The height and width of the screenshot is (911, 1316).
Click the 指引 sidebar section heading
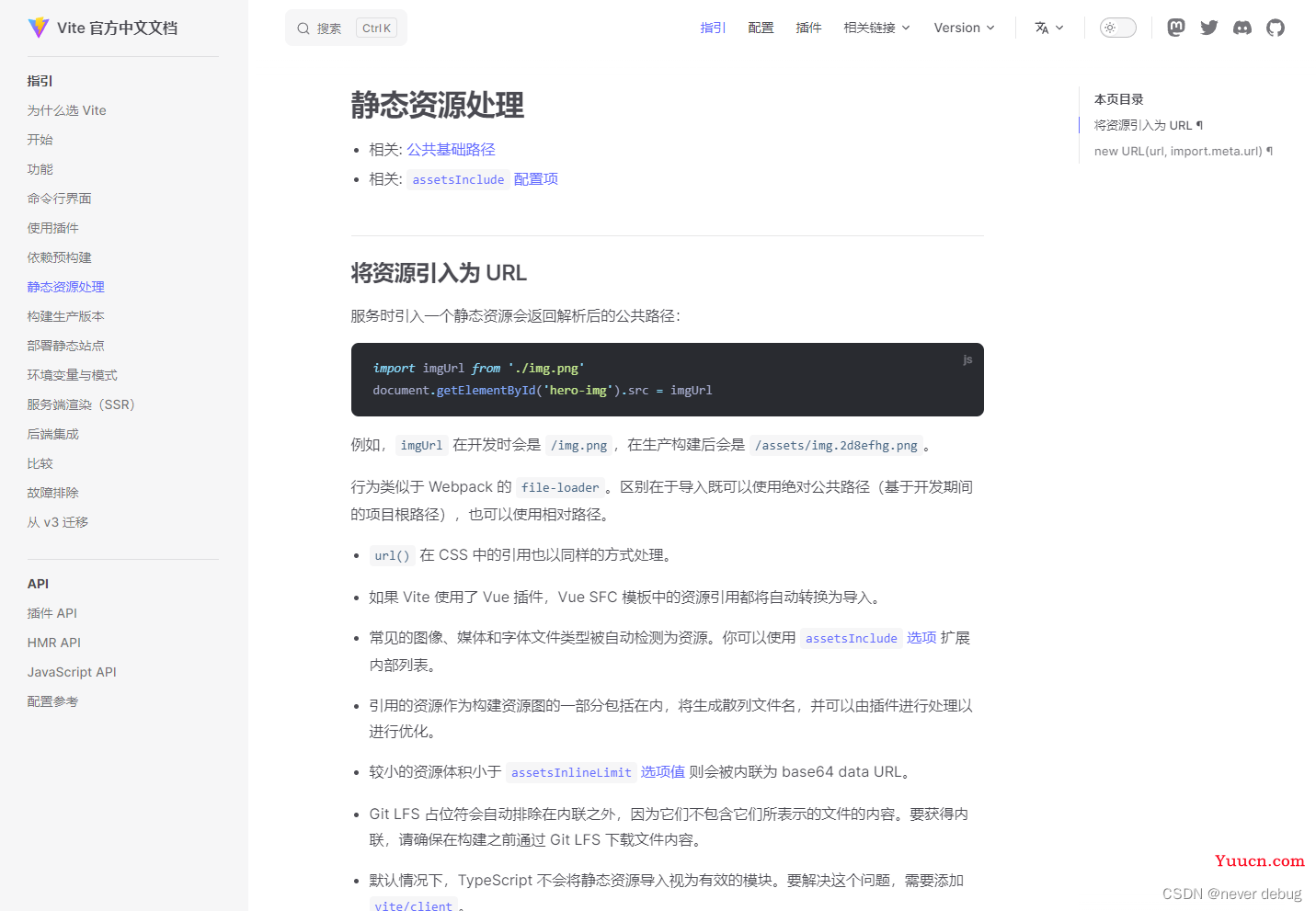click(40, 81)
